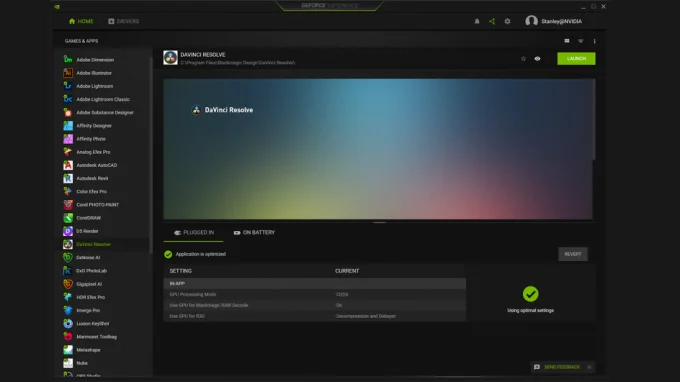
Task: Click the DaVinci Resolve header logo
Action: (x=170, y=58)
